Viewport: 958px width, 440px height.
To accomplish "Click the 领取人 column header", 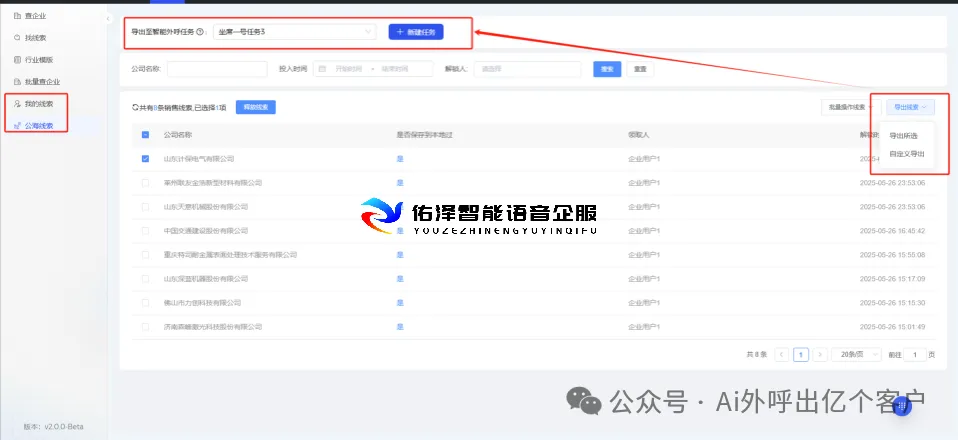I will click(x=638, y=135).
